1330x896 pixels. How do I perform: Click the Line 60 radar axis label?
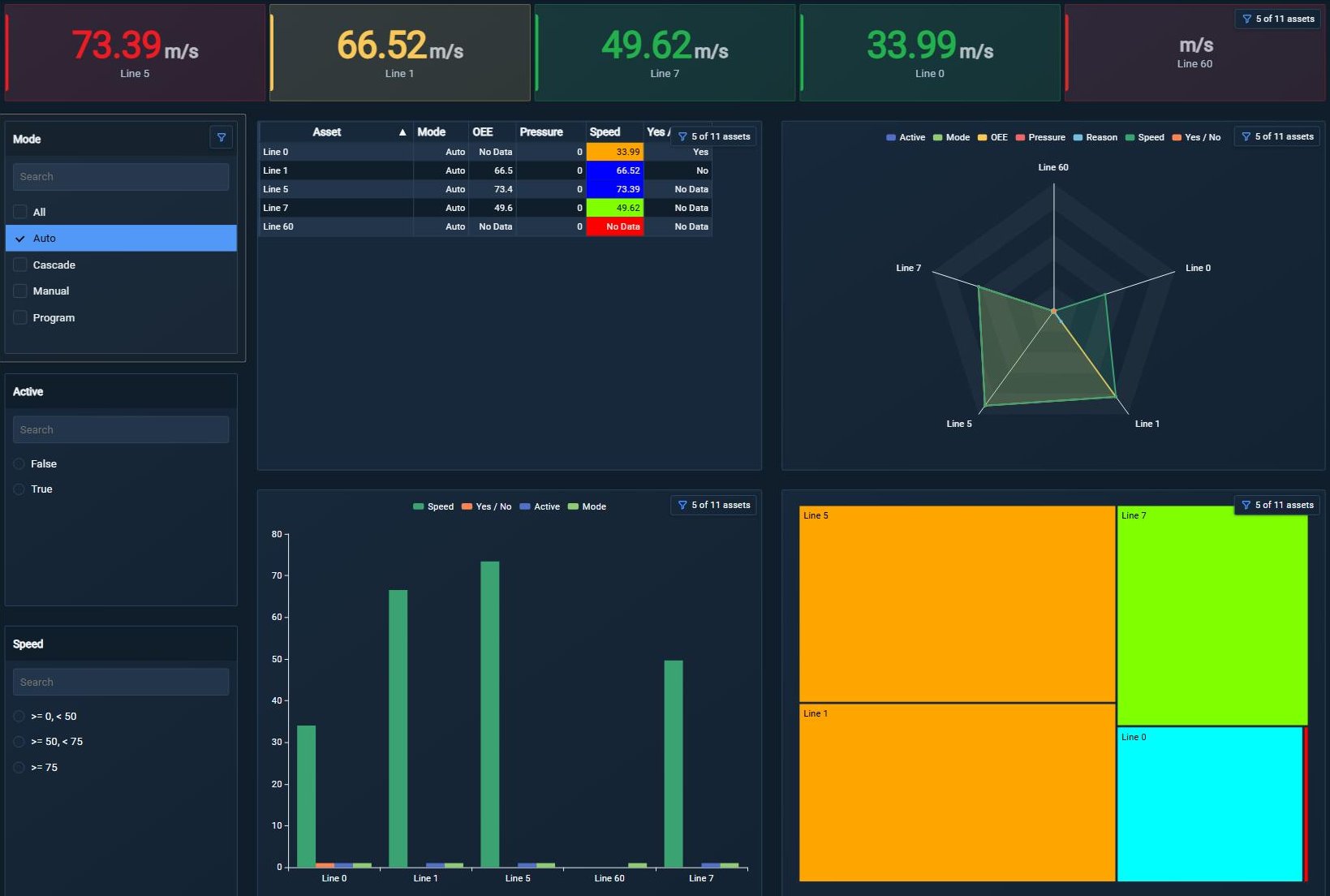[1053, 167]
